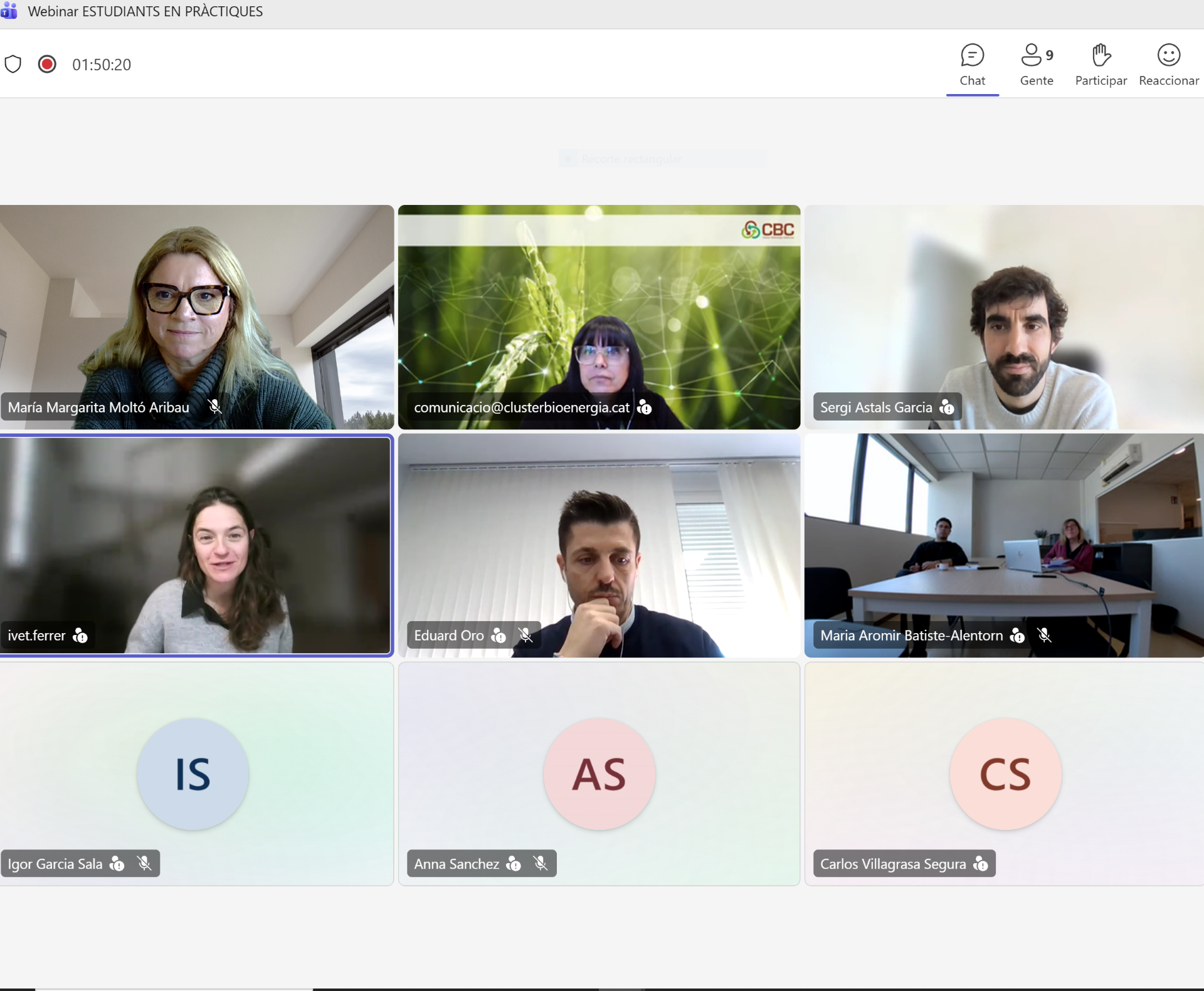Click the muted mic icon on Eduard Oro

pos(525,636)
